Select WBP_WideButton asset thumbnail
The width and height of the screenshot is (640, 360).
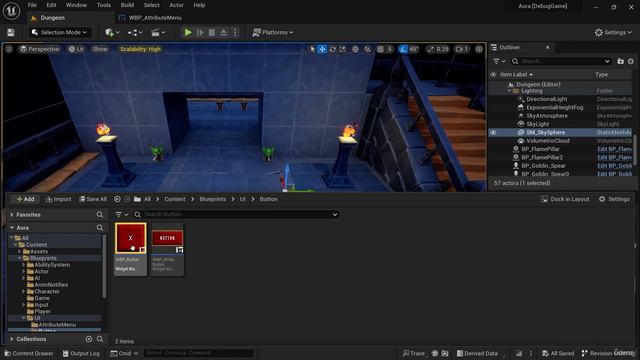pyautogui.click(x=167, y=249)
